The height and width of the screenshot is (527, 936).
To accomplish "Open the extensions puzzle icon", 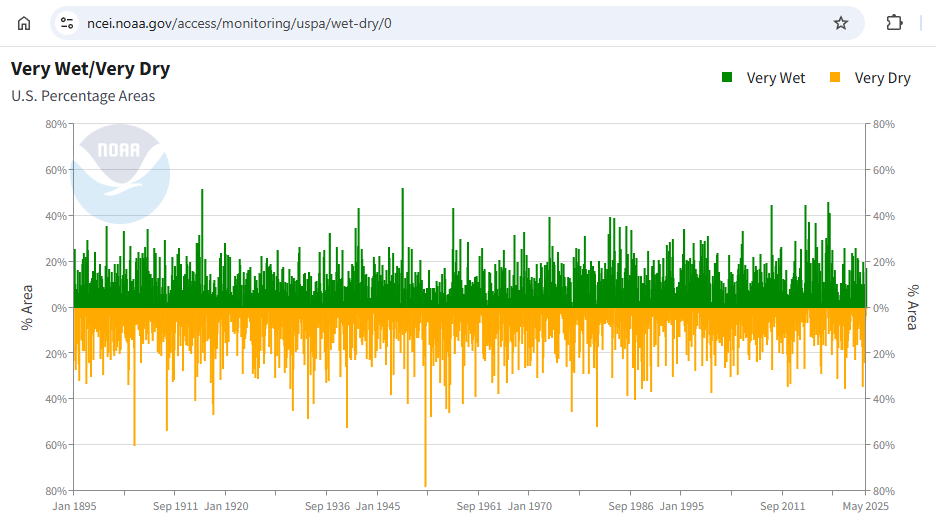I will click(x=894, y=23).
